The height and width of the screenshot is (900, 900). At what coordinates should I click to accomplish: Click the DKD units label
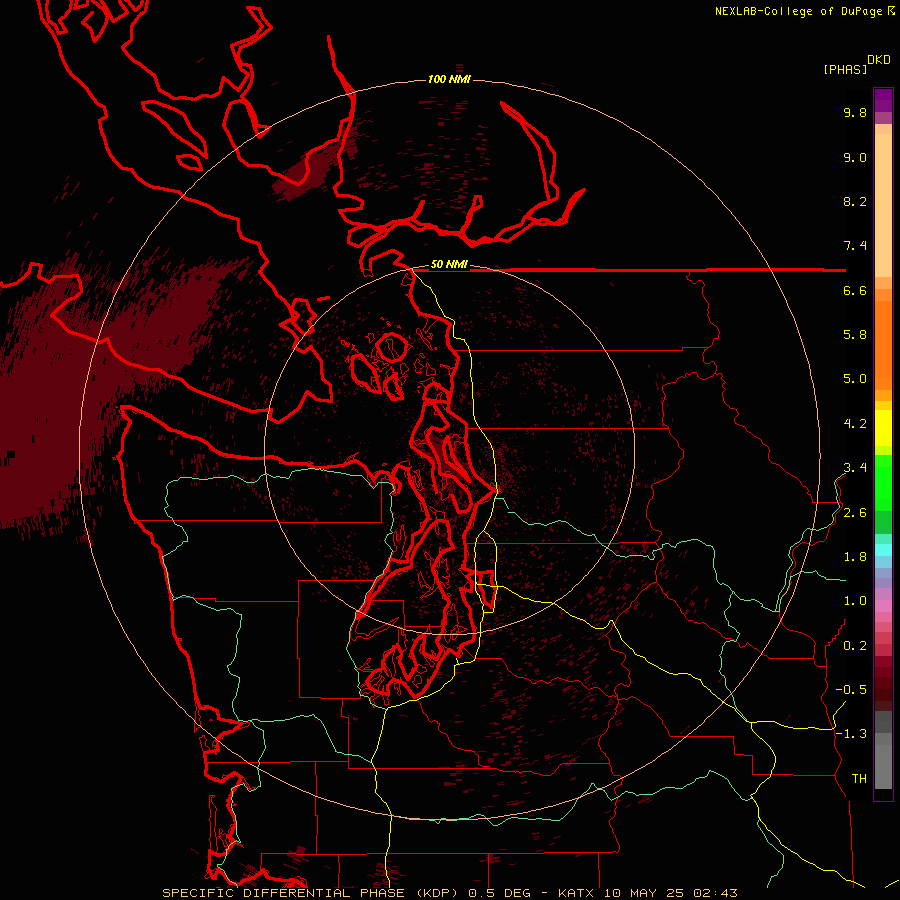coord(879,60)
